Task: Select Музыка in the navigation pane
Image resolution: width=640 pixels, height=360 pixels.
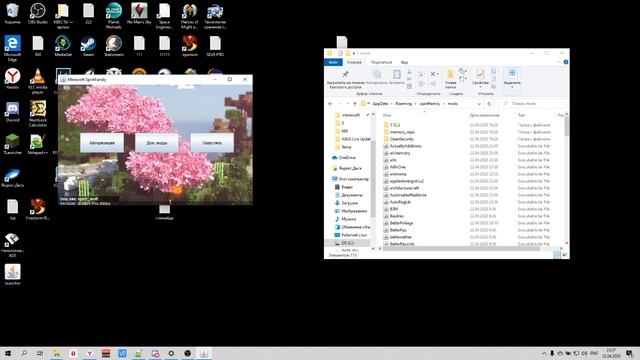Action: [x=345, y=219]
